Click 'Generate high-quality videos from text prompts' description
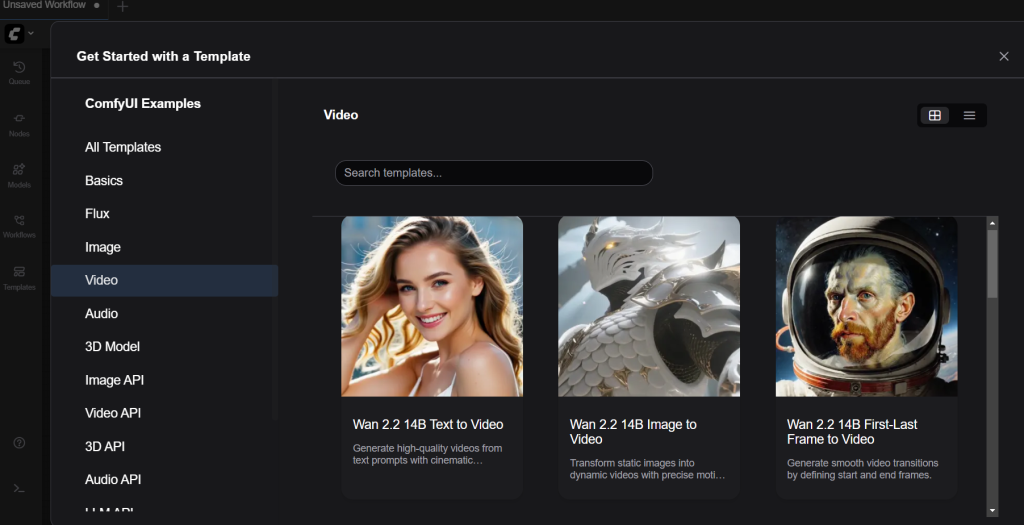This screenshot has height=525, width=1024. point(427,454)
